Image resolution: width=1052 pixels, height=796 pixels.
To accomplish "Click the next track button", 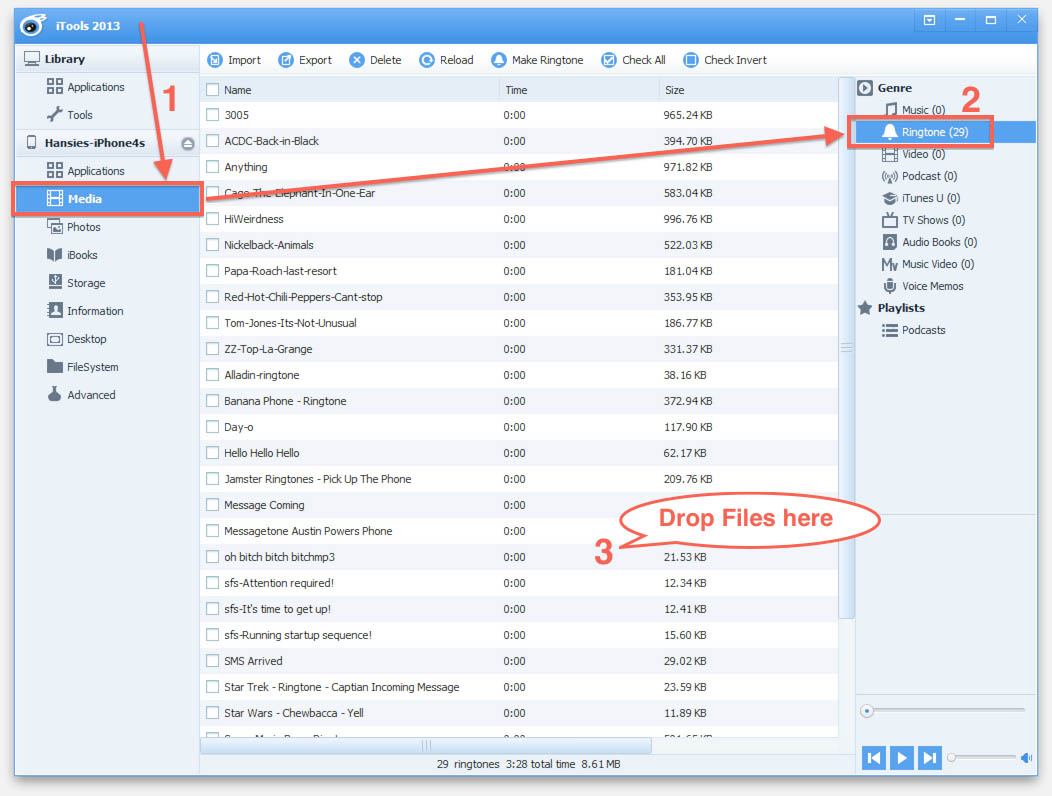I will (x=929, y=758).
